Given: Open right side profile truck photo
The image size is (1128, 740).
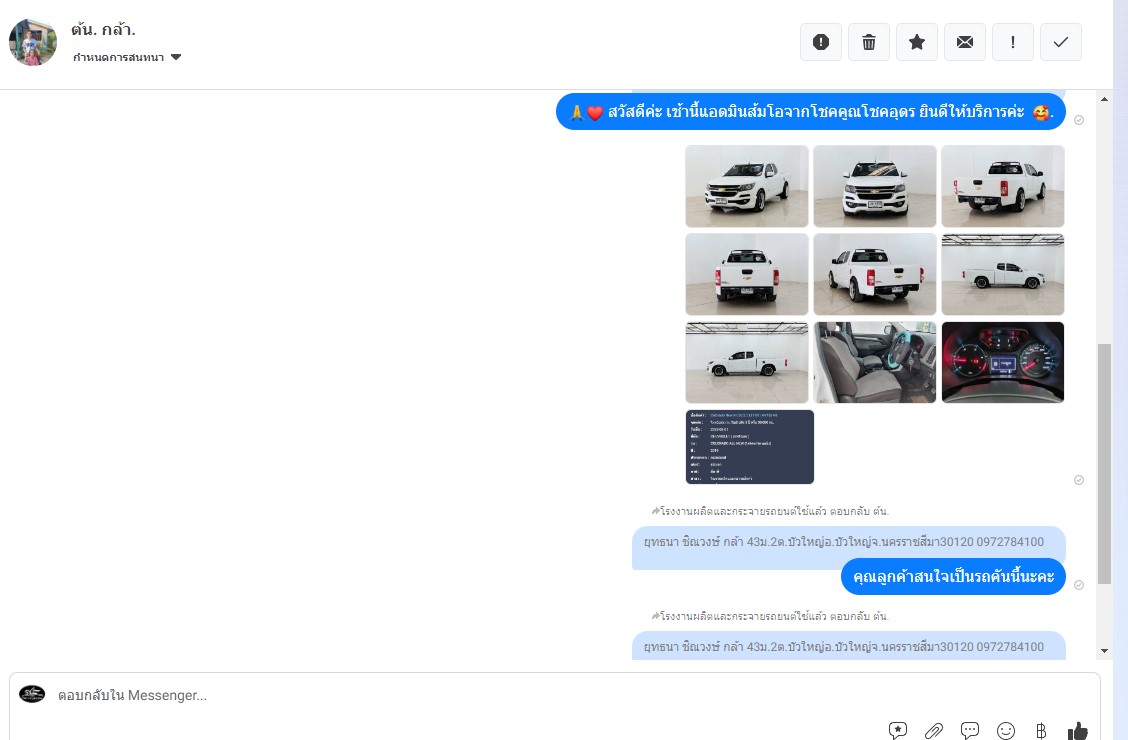Looking at the screenshot, I should click(1003, 274).
